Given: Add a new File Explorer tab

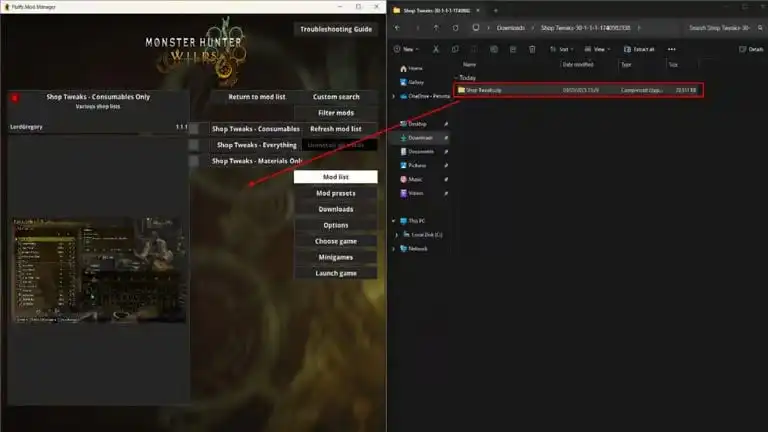Looking at the screenshot, I should coord(495,10).
